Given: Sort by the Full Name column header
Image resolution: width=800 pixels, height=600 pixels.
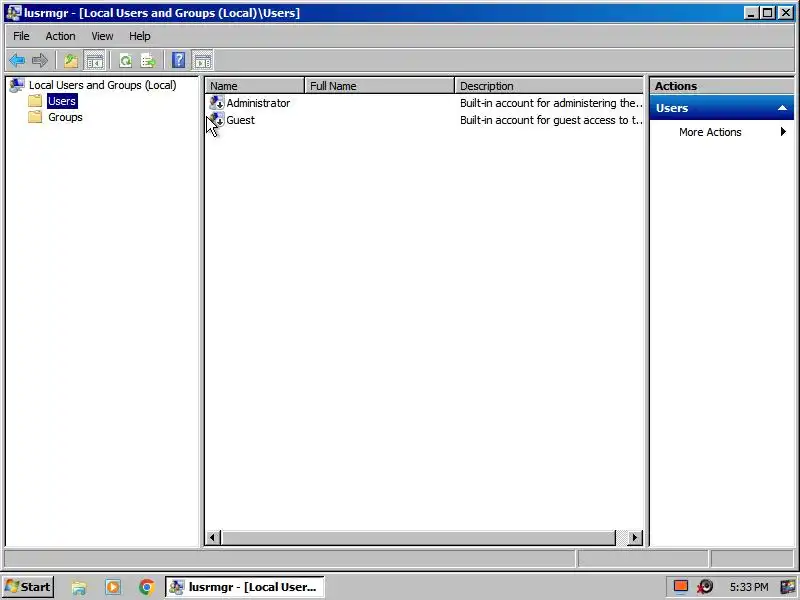Looking at the screenshot, I should click(x=379, y=86).
